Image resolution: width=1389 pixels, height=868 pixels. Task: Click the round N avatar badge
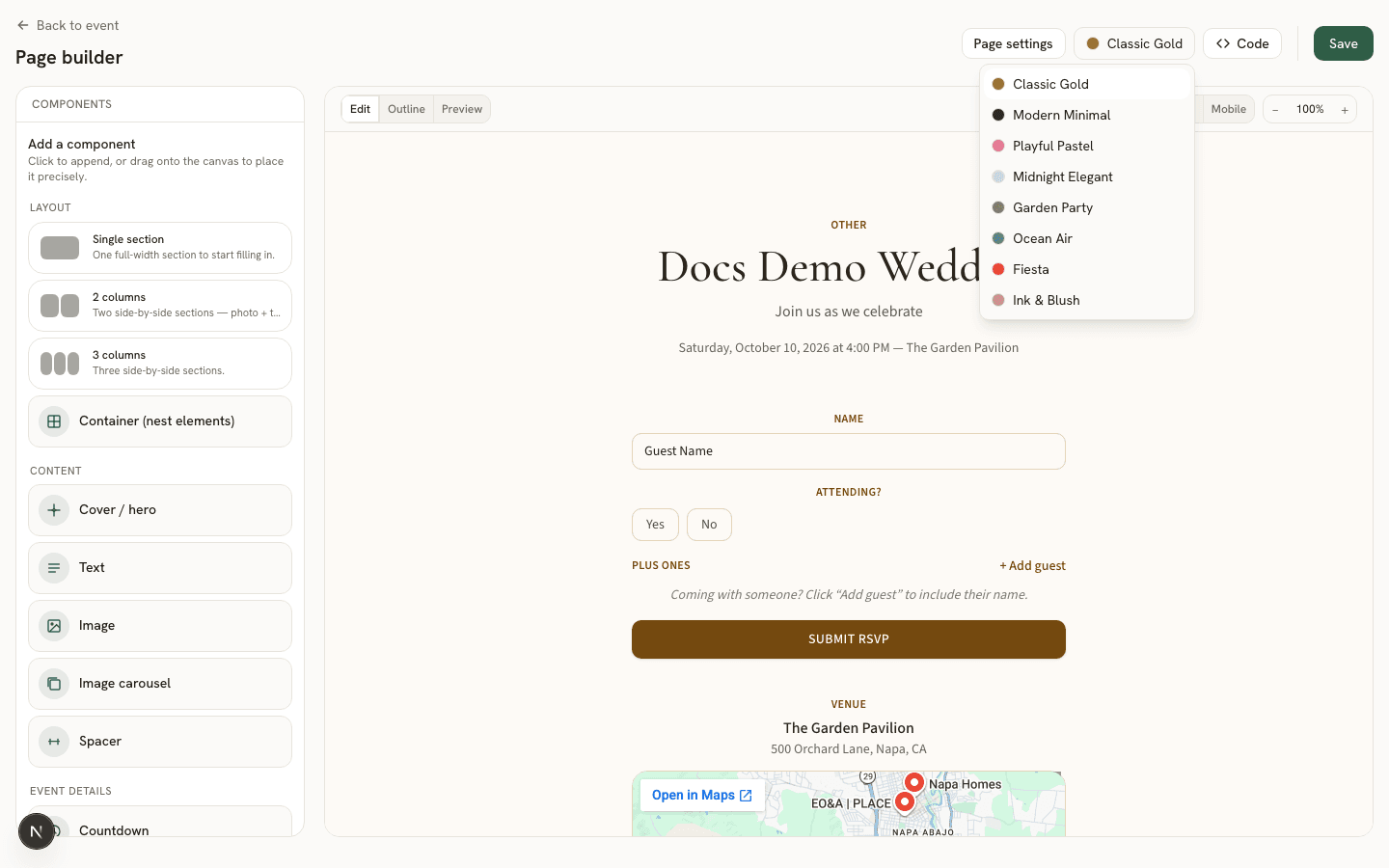[37, 831]
